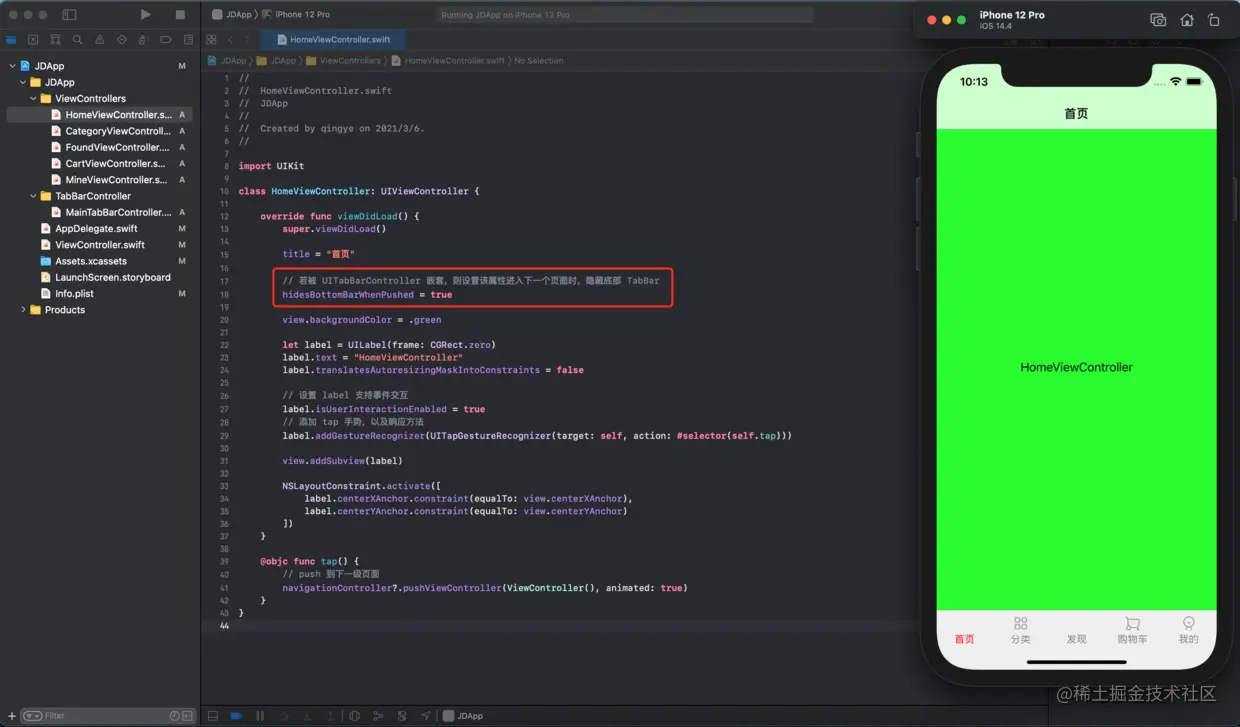
Task: Click JDApp process in debug bar
Action: coord(463,716)
